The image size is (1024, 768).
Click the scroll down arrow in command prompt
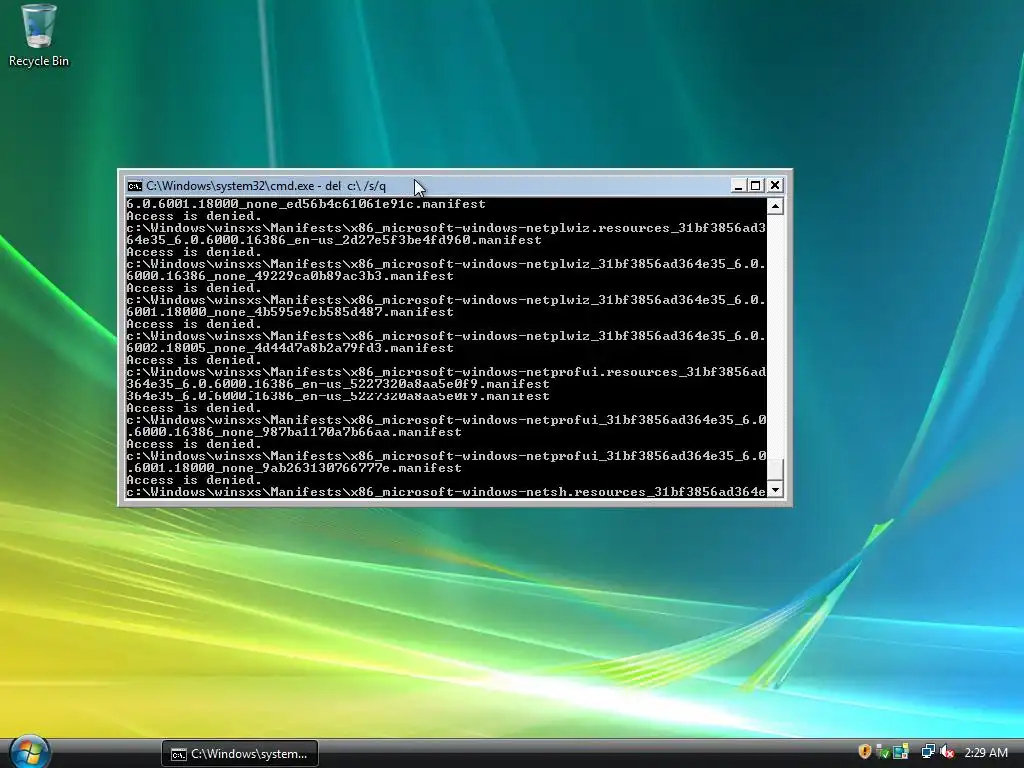775,490
